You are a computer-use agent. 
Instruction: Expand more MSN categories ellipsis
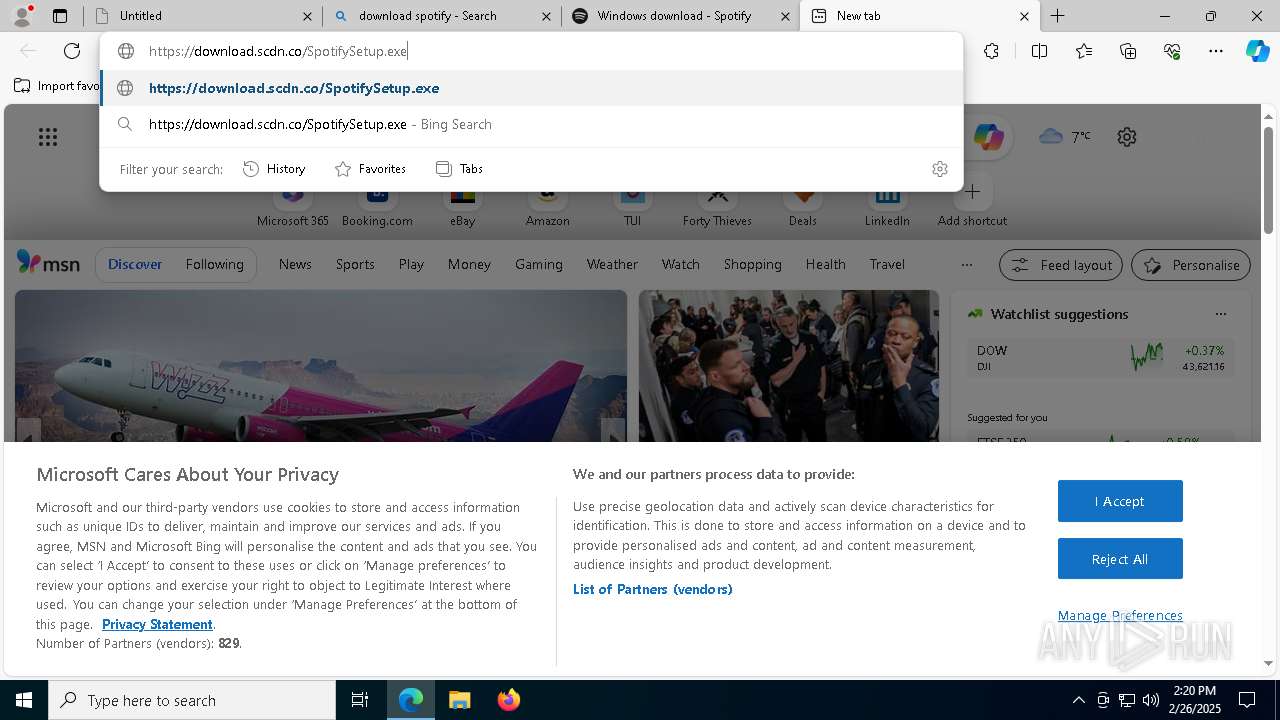click(966, 265)
